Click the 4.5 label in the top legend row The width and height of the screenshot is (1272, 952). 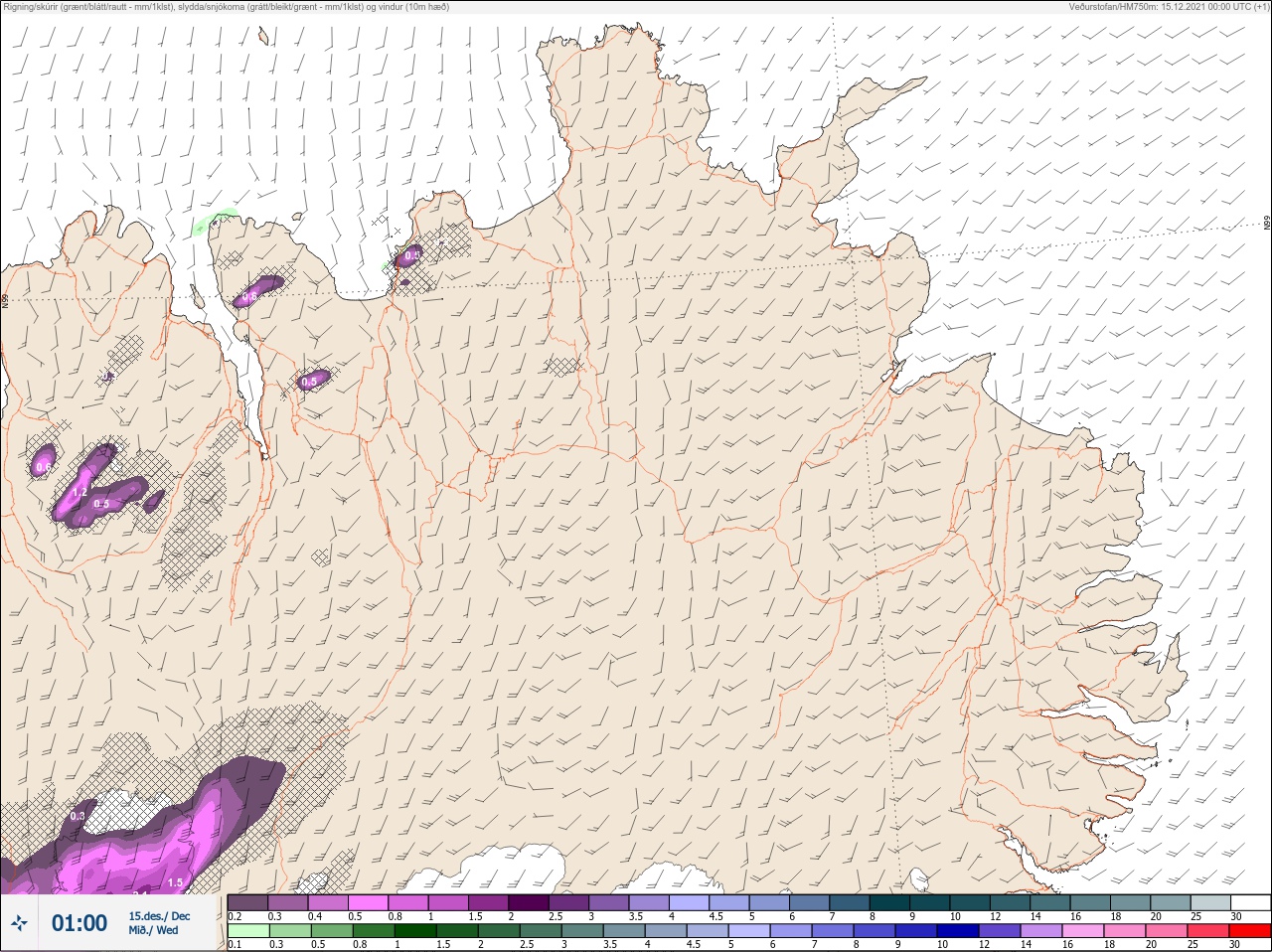[715, 916]
